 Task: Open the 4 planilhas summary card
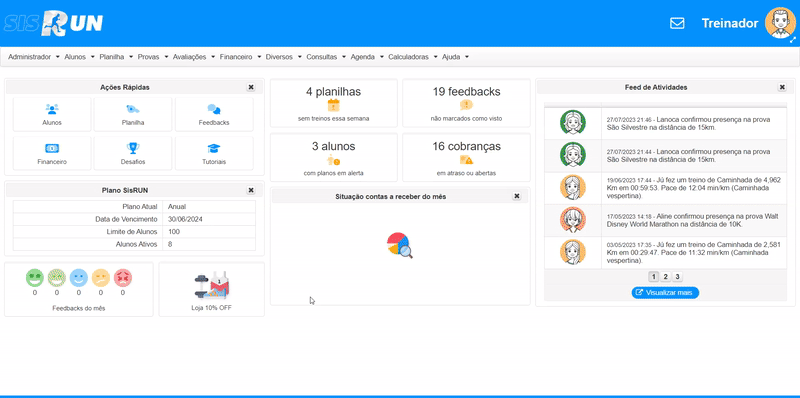pyautogui.click(x=333, y=103)
